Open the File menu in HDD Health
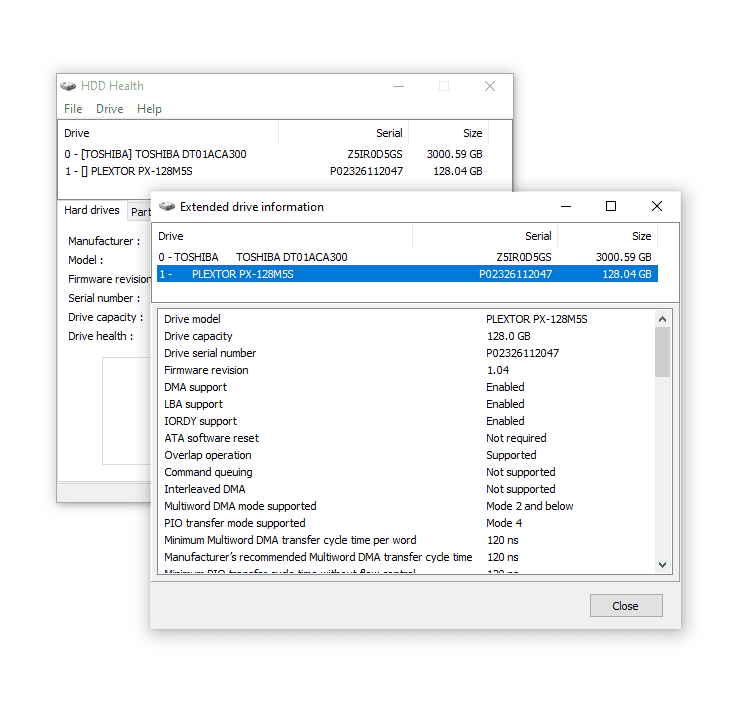Viewport: 737px width, 704px height. pos(73,109)
